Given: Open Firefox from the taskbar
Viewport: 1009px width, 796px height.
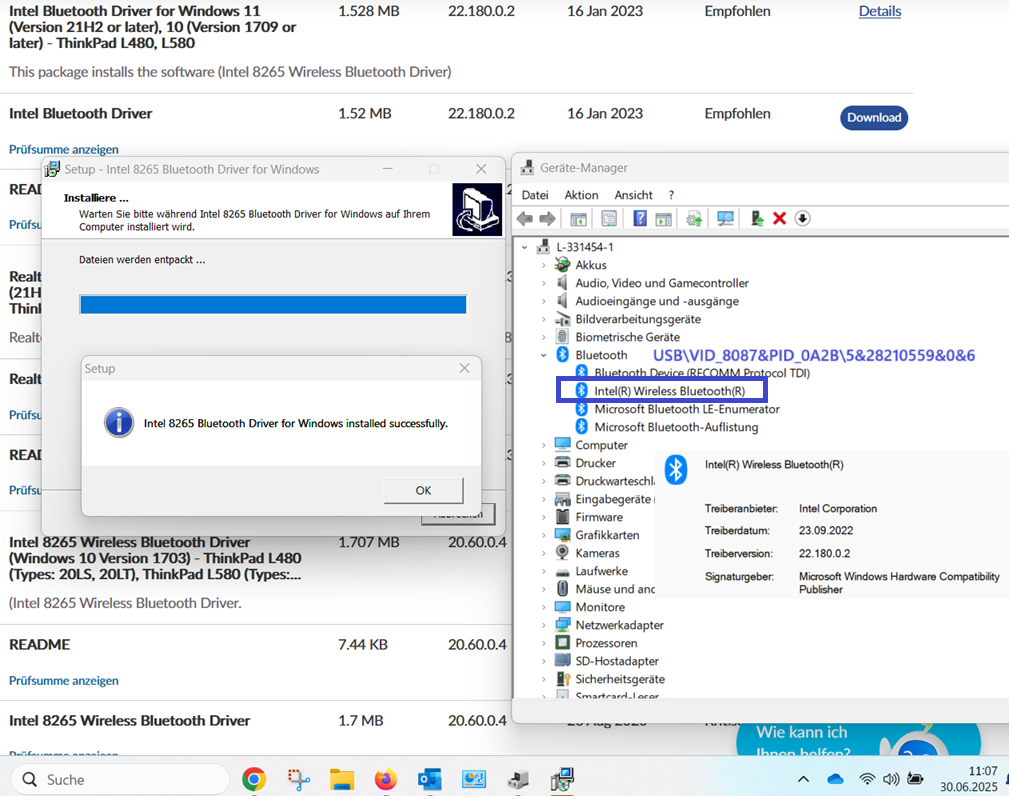Looking at the screenshot, I should [x=385, y=779].
